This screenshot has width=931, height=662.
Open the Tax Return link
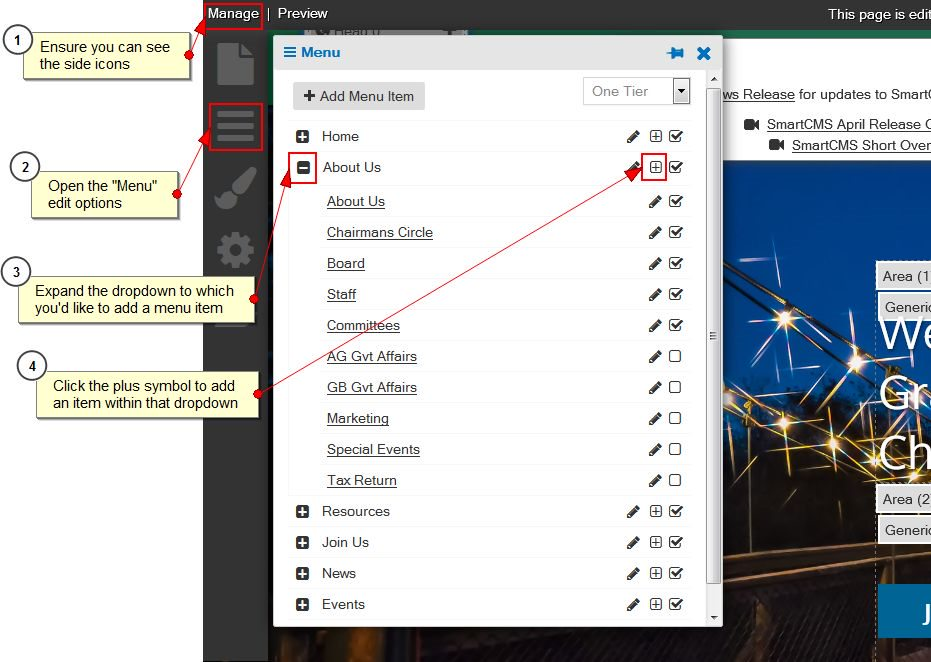(x=362, y=480)
